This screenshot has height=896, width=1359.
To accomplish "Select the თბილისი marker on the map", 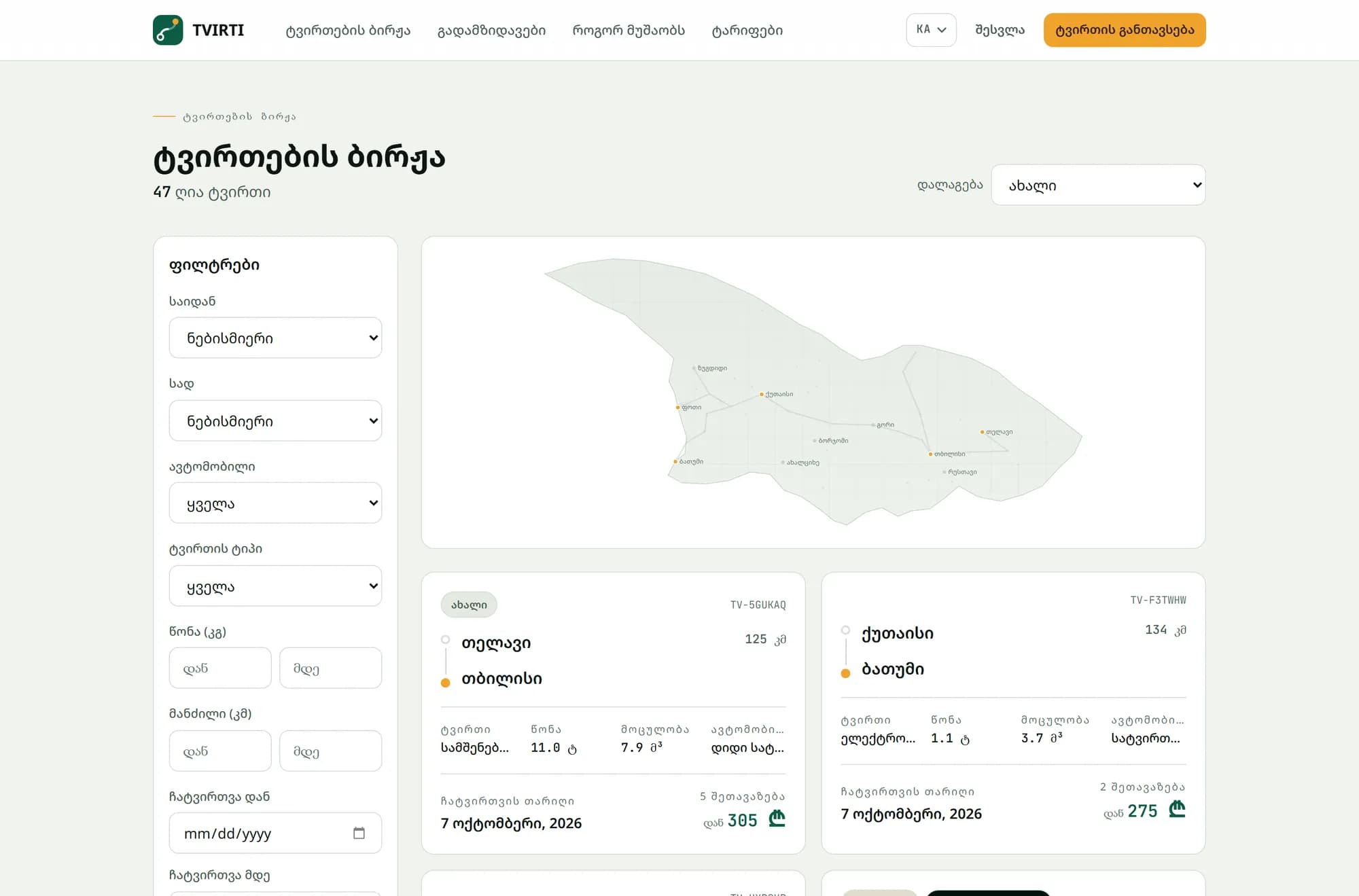I will point(930,454).
